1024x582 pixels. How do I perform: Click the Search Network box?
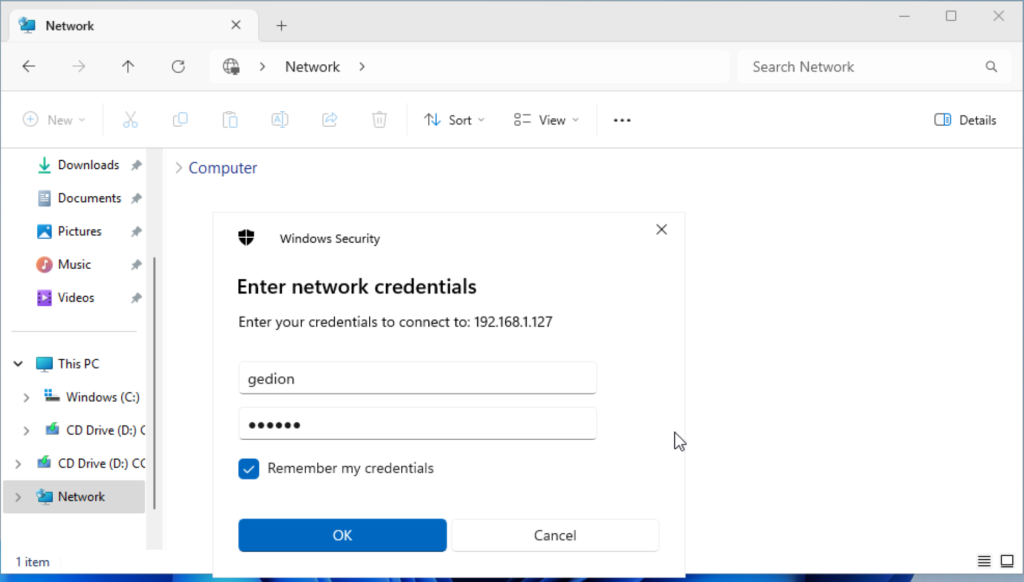click(860, 67)
